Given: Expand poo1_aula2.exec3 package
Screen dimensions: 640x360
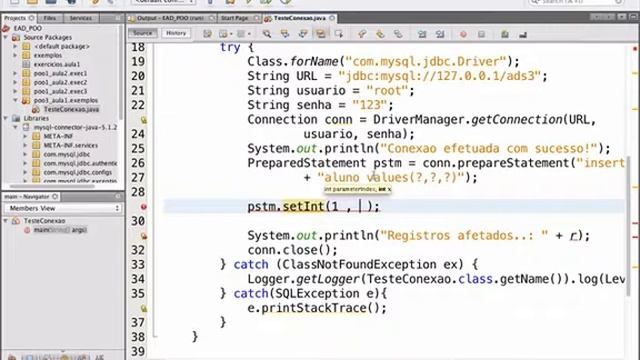Looking at the screenshot, I should (x=15, y=91).
